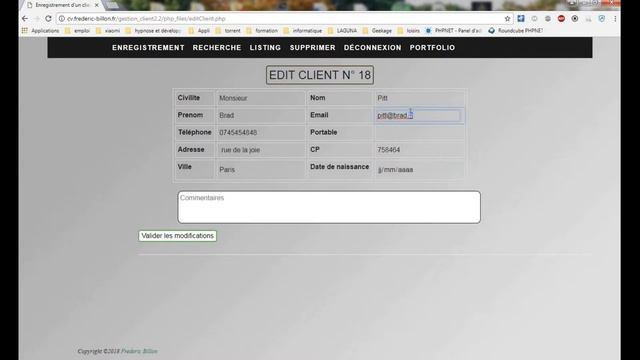Click the blue shield extension icon
The width and height of the screenshot is (640, 360).
(x=602, y=19)
